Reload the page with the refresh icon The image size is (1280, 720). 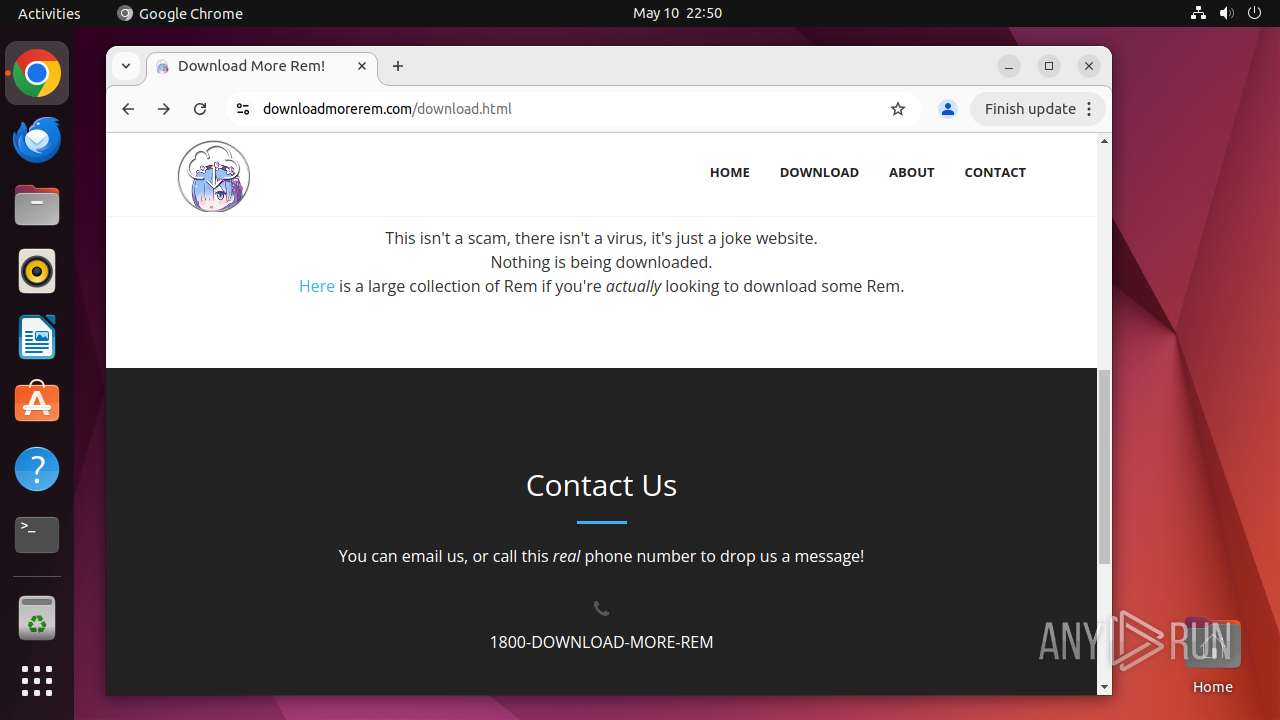[200, 109]
